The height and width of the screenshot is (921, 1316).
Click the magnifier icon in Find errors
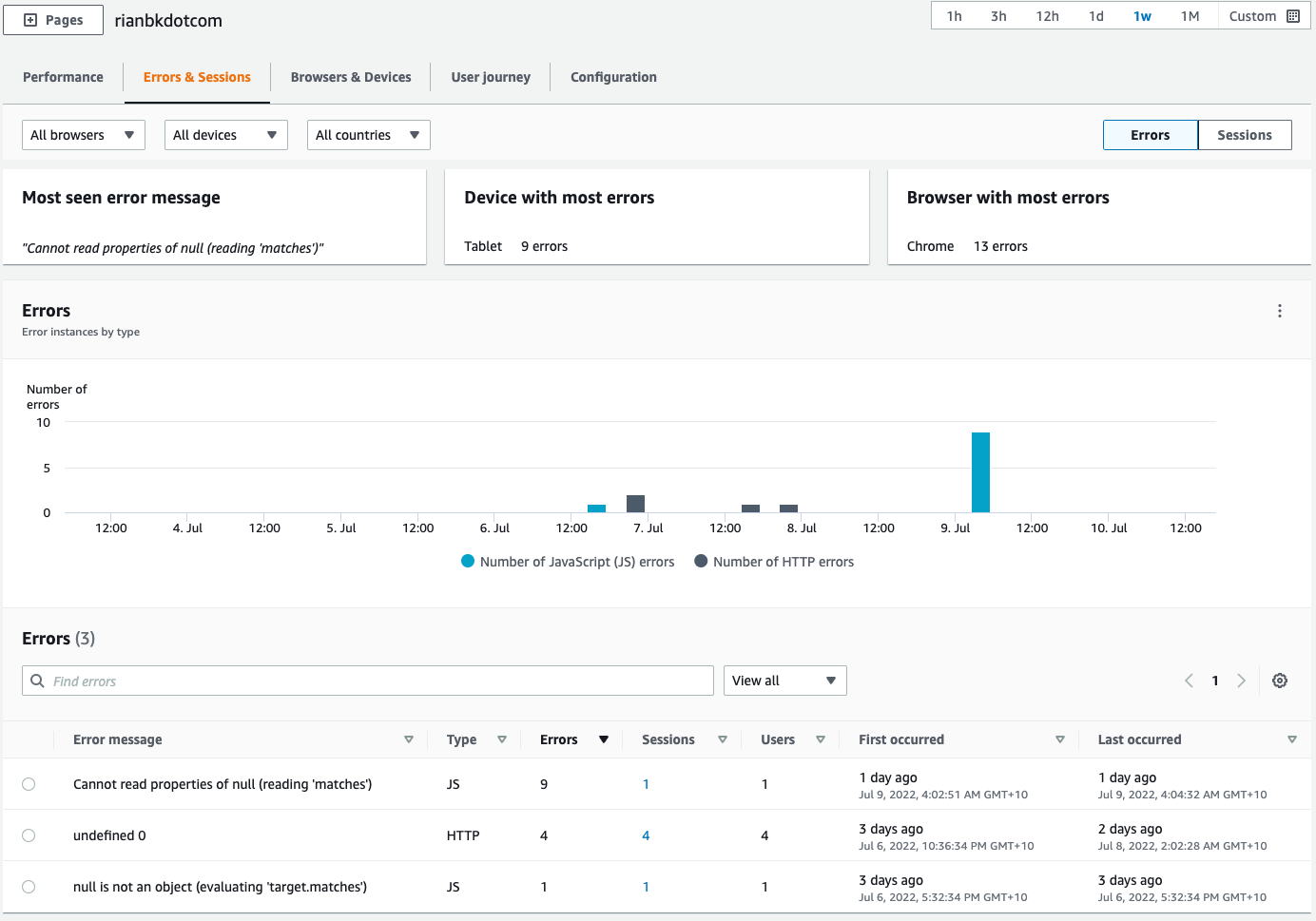(37, 681)
